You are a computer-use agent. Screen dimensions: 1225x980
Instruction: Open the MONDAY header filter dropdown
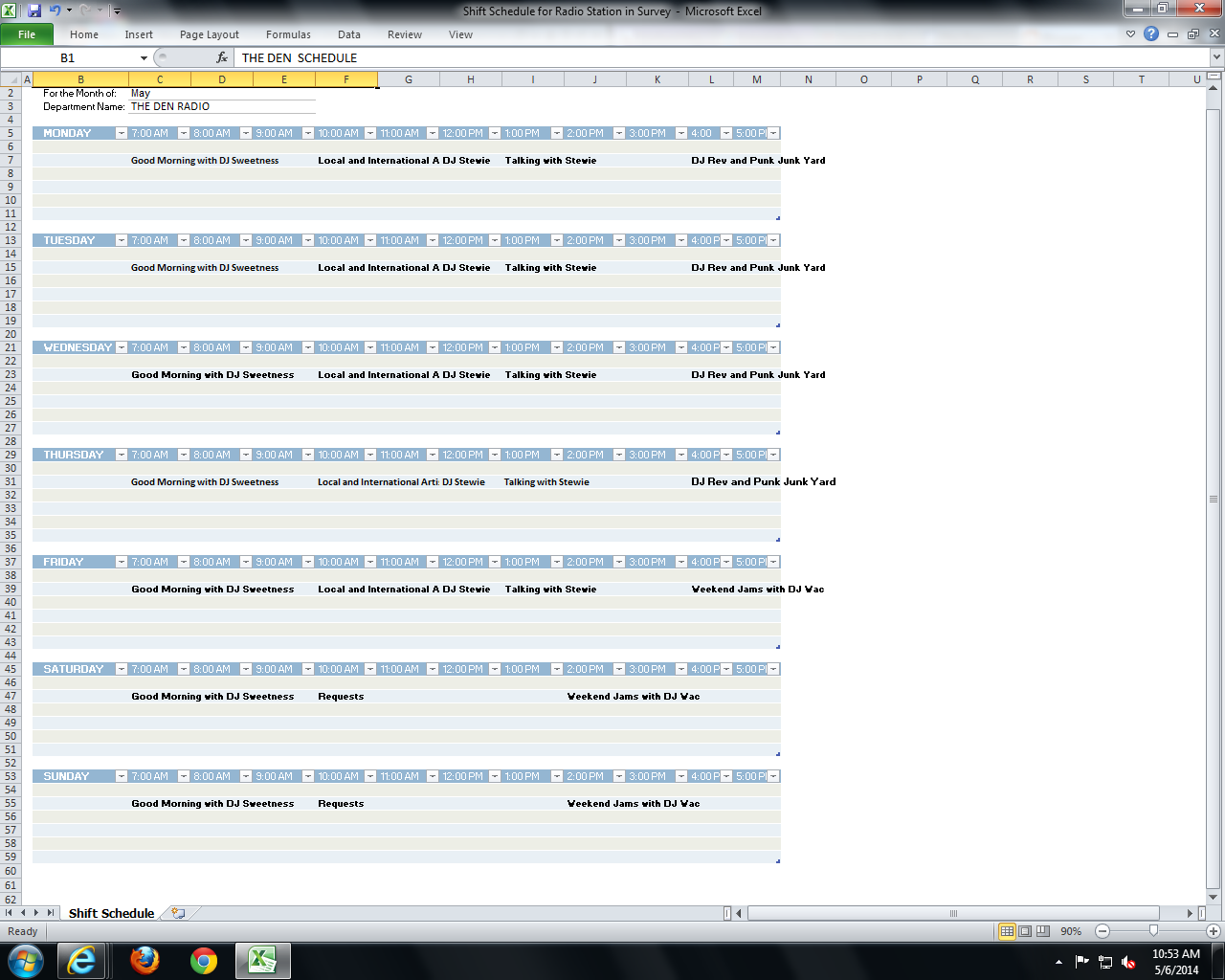point(121,133)
